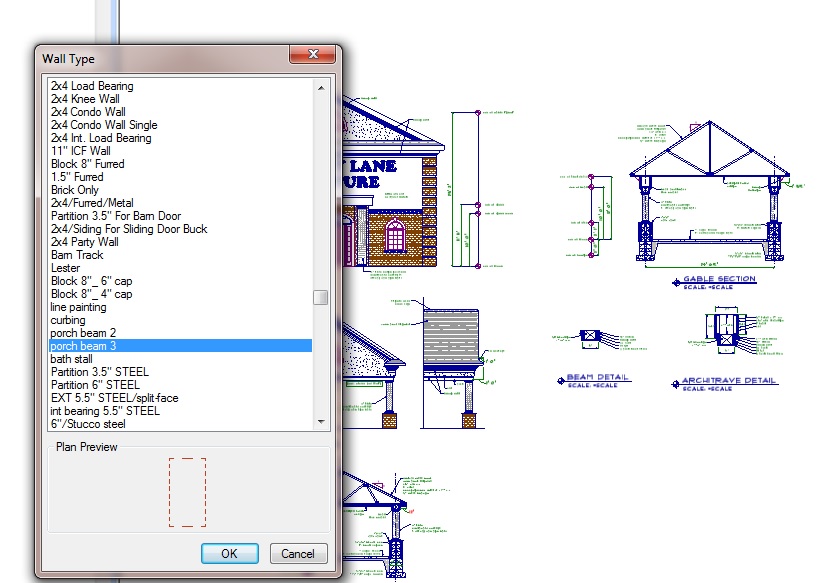This screenshot has width=838, height=583.
Task: Close the Wall Type dialog
Action: click(312, 55)
